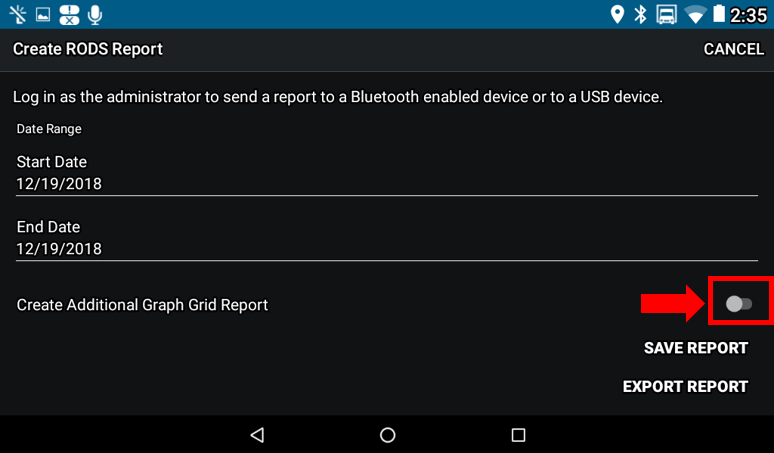Cancel the Create RODS Report screen
The width and height of the screenshot is (774, 453).
(734, 49)
